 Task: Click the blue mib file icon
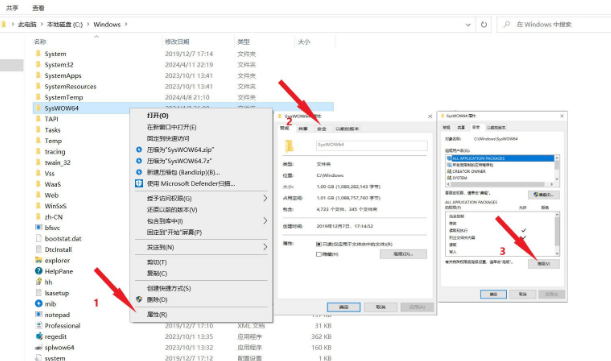click(x=38, y=304)
